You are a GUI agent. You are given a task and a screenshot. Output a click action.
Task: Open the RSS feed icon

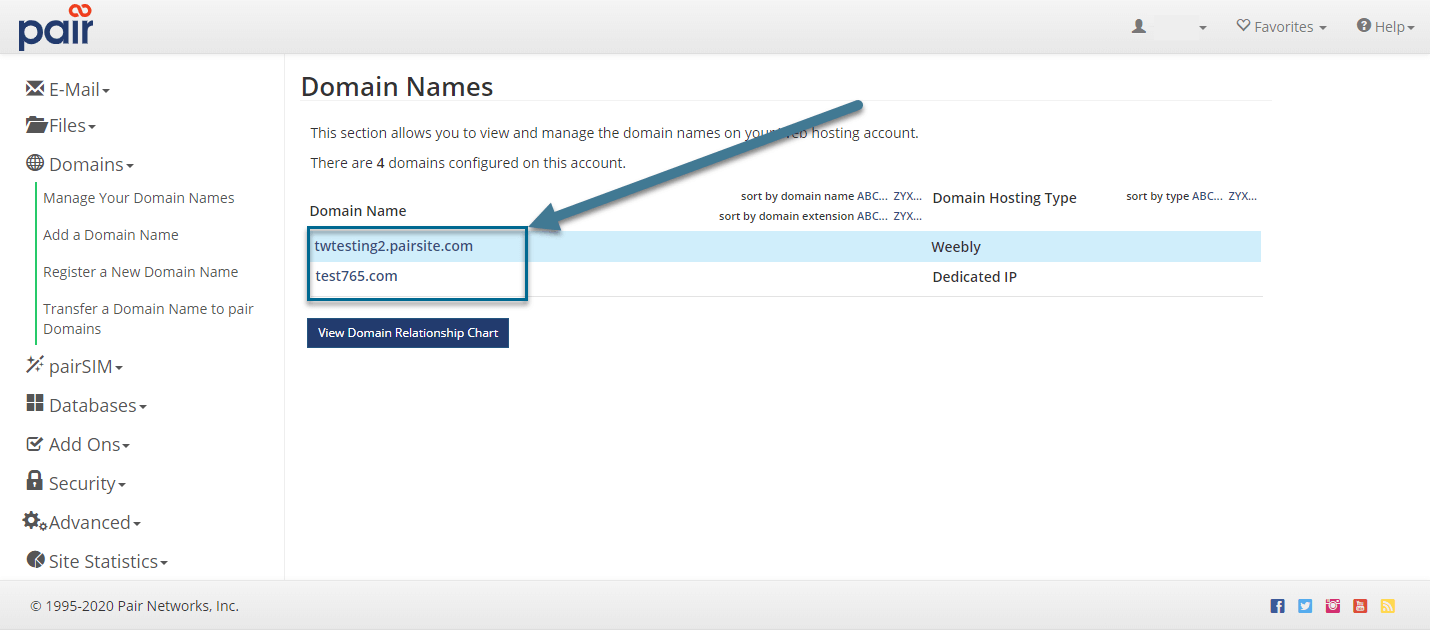(1388, 606)
